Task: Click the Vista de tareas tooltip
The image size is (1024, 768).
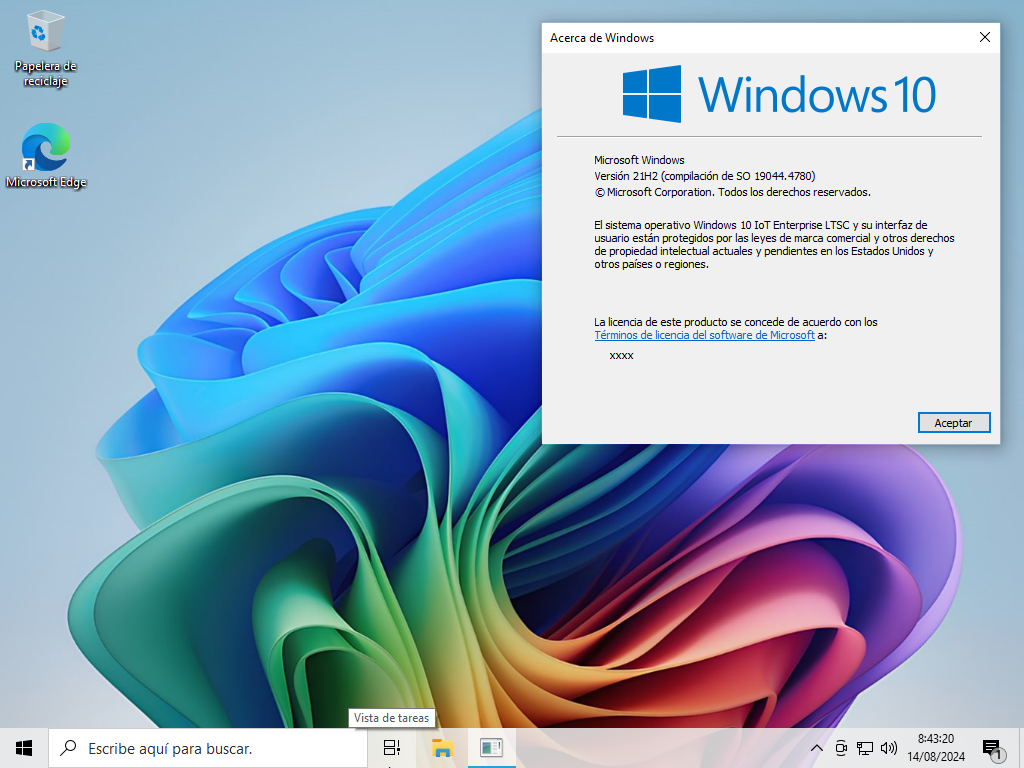Action: (392, 718)
